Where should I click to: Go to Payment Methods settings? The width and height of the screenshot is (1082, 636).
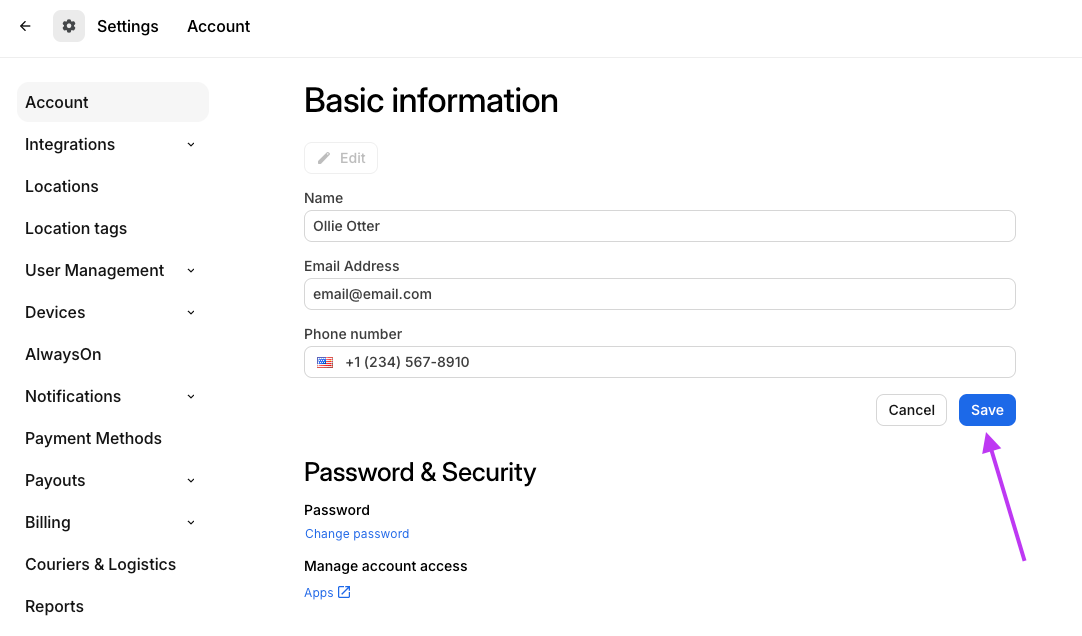click(93, 438)
